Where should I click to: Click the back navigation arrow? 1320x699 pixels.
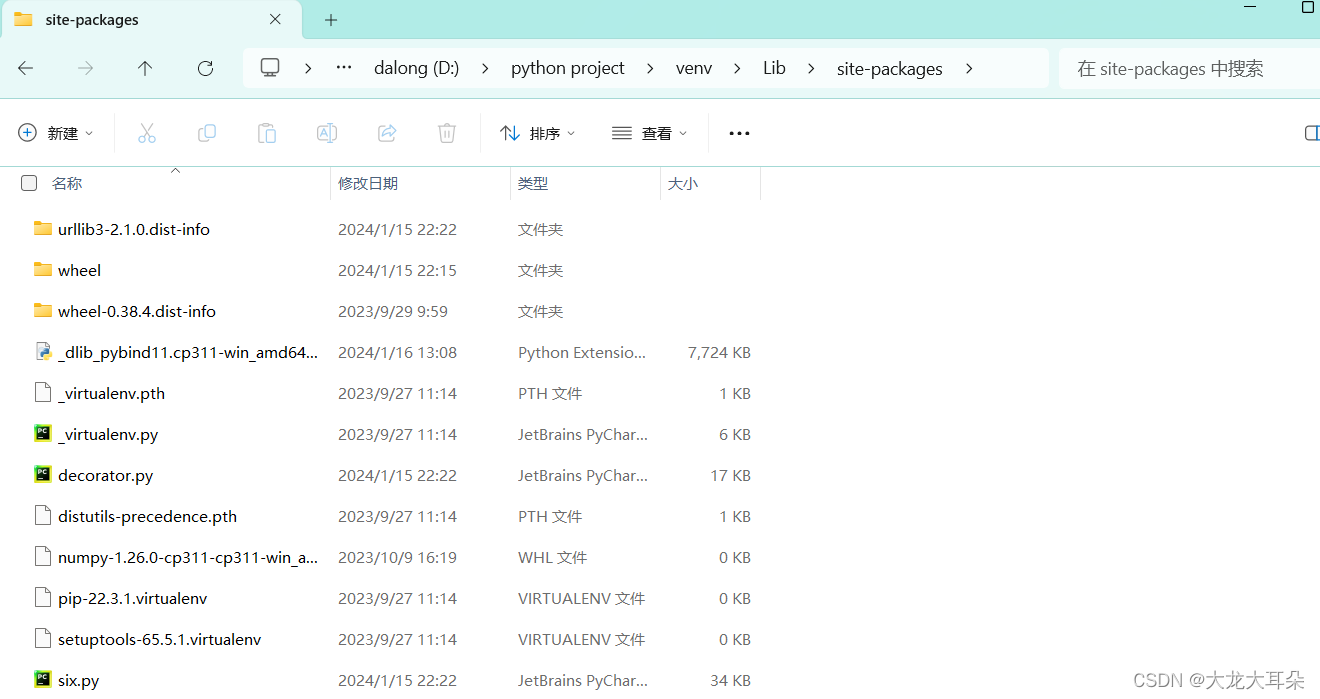tap(25, 67)
